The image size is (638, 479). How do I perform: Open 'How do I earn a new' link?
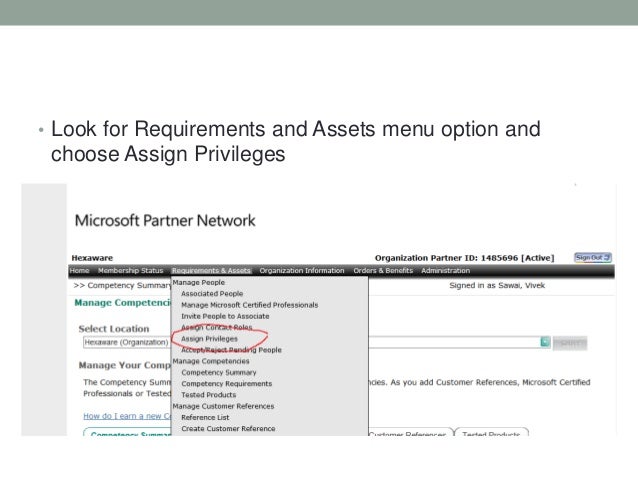pos(127,416)
